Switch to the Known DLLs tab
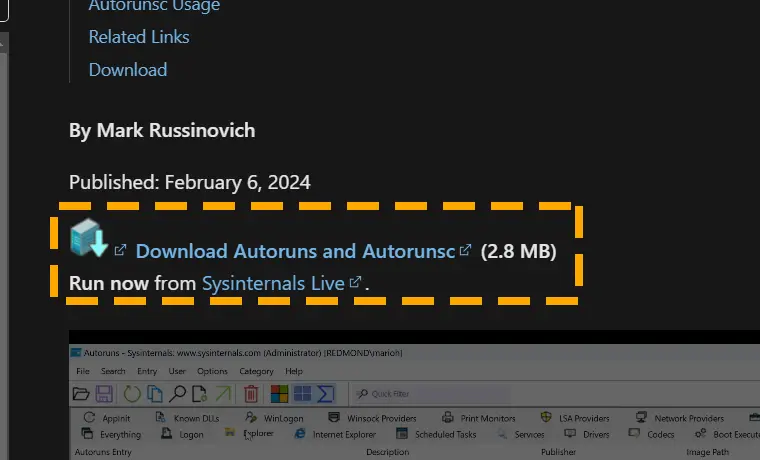 tap(187, 418)
